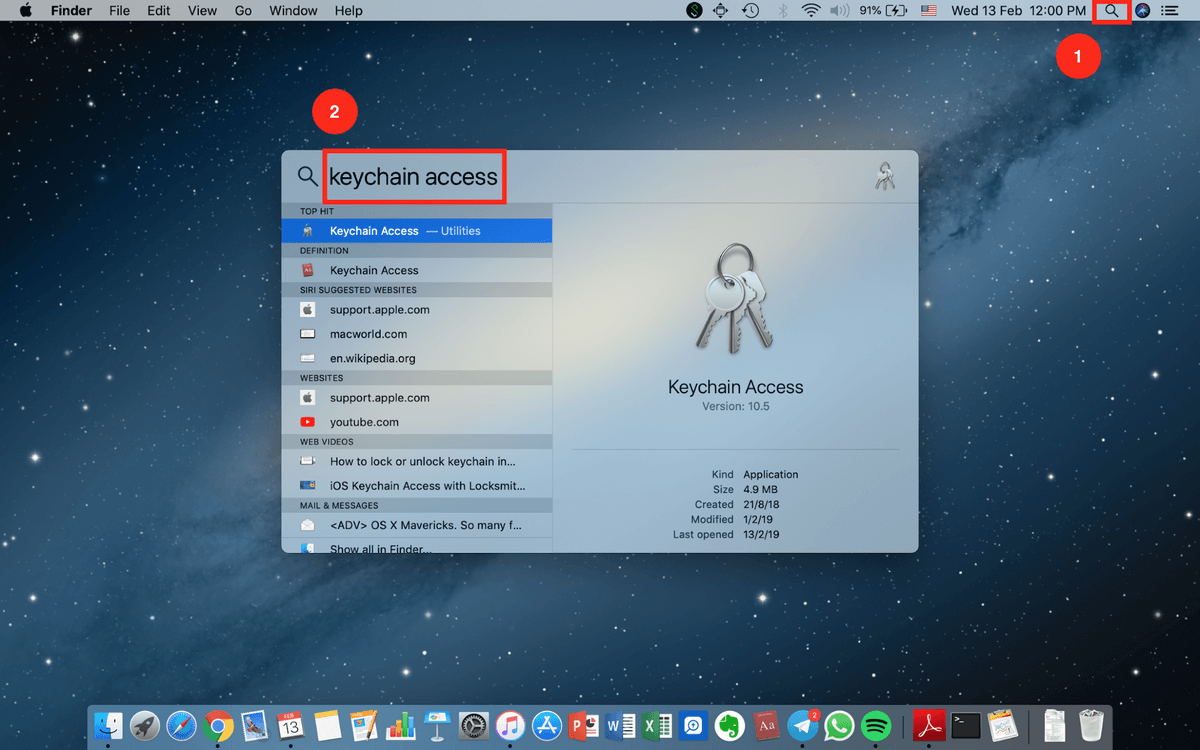Click the Spotlight magnifier in menu bar
The image size is (1200, 750).
coord(1111,11)
